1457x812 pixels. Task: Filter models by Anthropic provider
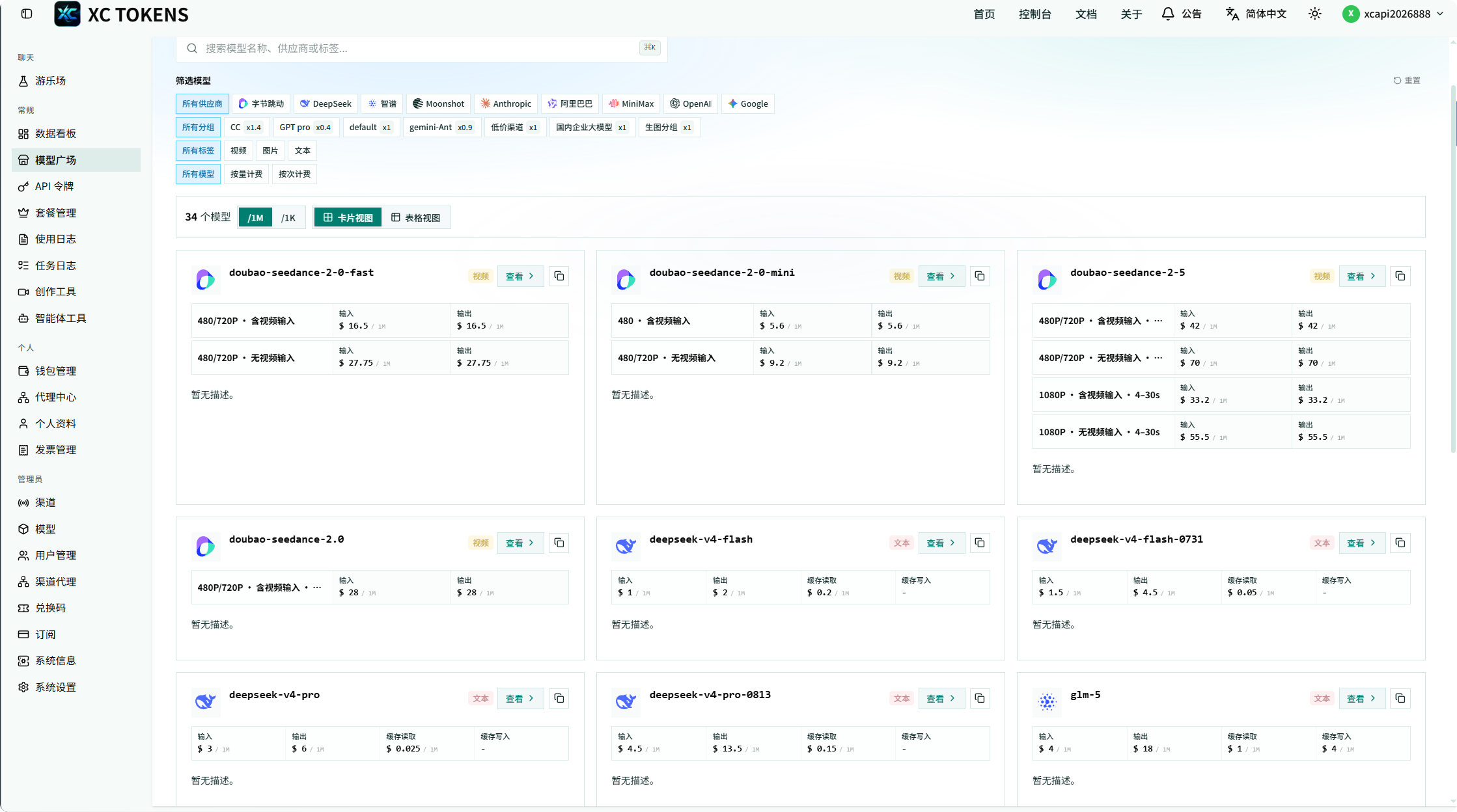click(x=506, y=103)
